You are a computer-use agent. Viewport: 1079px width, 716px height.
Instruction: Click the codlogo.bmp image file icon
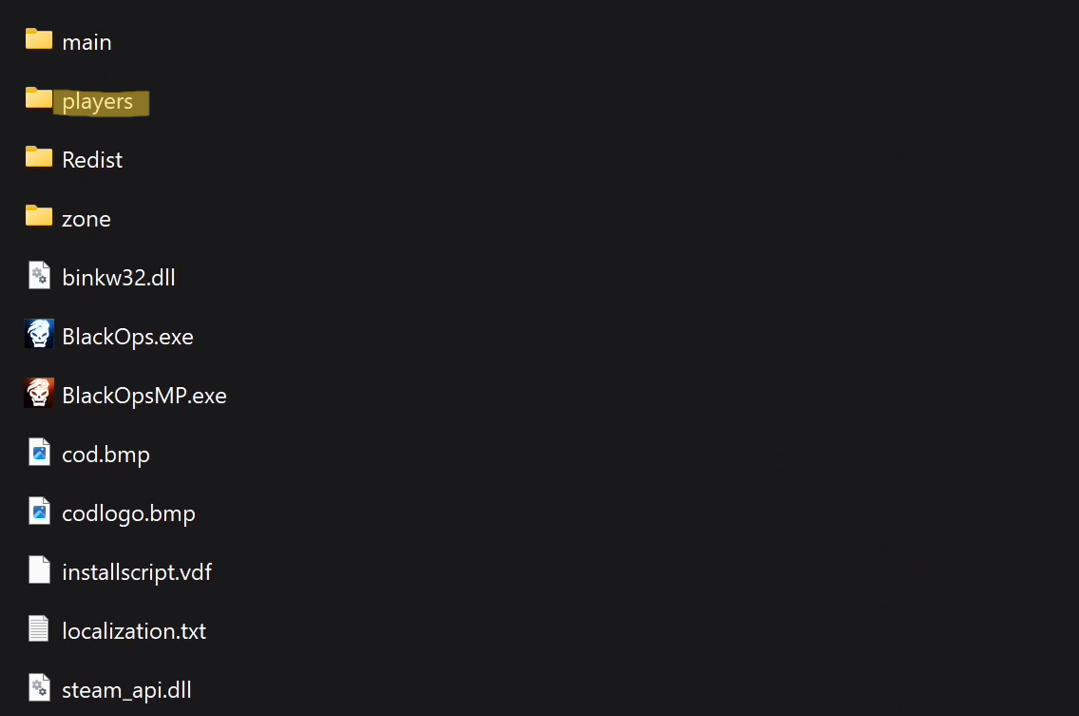click(x=39, y=511)
